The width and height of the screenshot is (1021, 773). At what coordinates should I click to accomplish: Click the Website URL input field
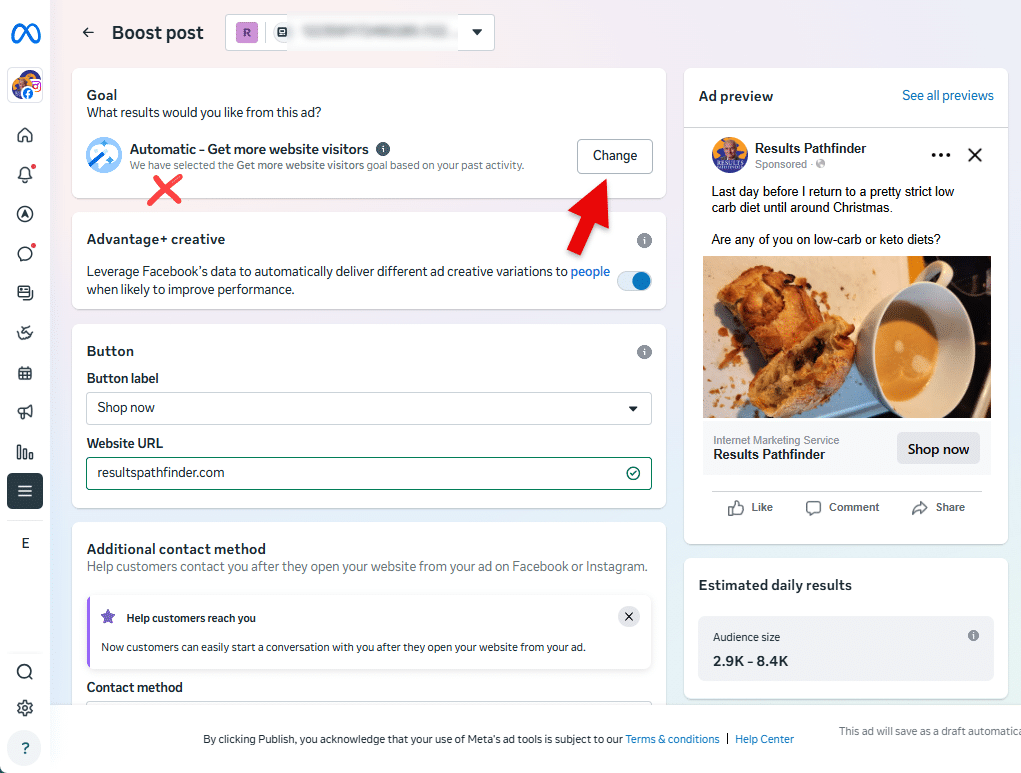click(355, 473)
